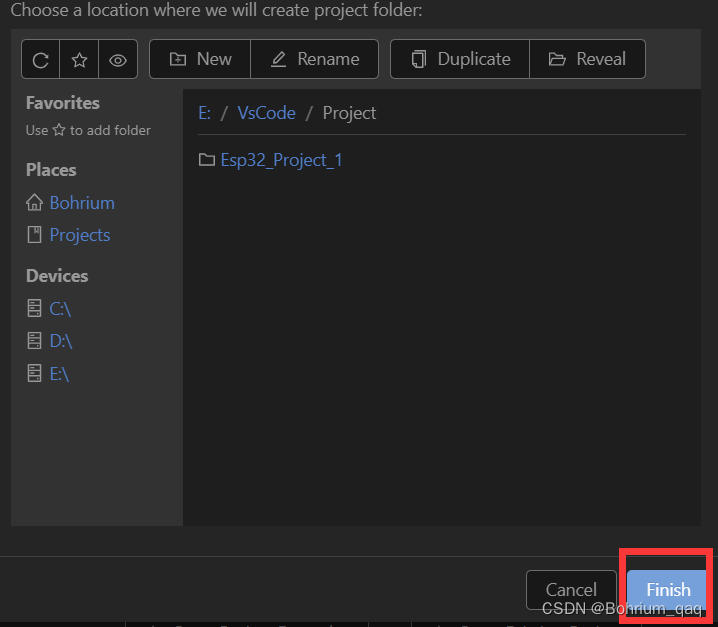Click the Devices section heading
718x627 pixels.
(x=57, y=276)
